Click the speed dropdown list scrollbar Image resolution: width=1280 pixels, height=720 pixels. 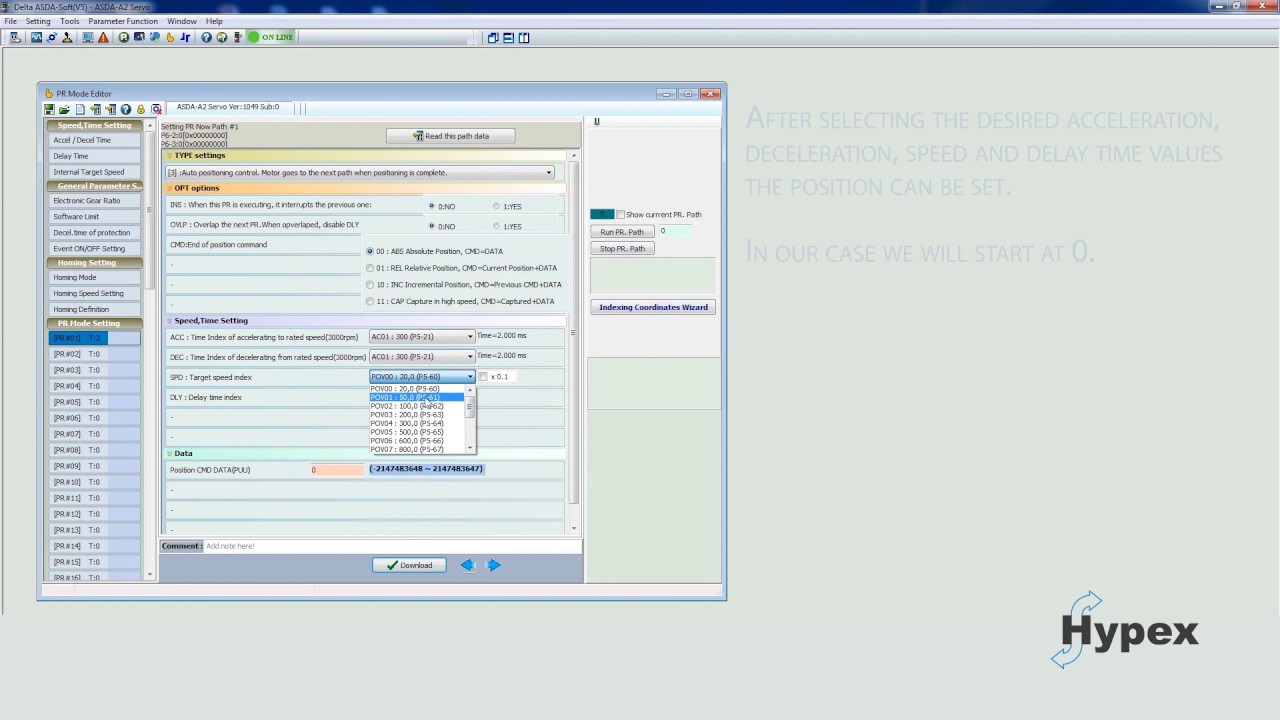469,418
